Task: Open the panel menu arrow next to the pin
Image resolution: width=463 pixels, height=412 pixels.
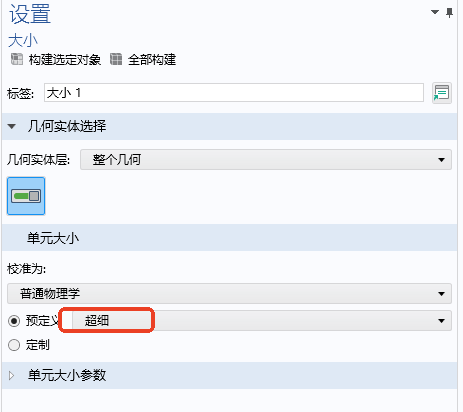Action: [x=435, y=12]
